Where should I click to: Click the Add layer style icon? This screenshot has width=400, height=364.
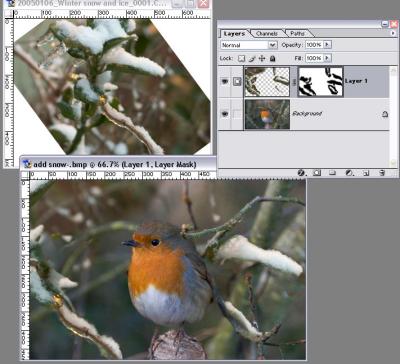pyautogui.click(x=301, y=173)
